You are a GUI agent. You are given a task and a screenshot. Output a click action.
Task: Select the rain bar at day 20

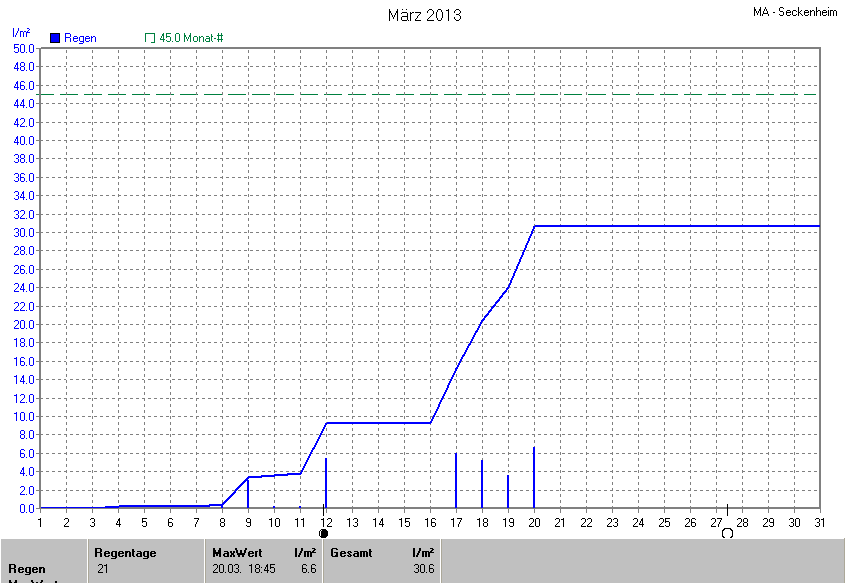click(534, 480)
